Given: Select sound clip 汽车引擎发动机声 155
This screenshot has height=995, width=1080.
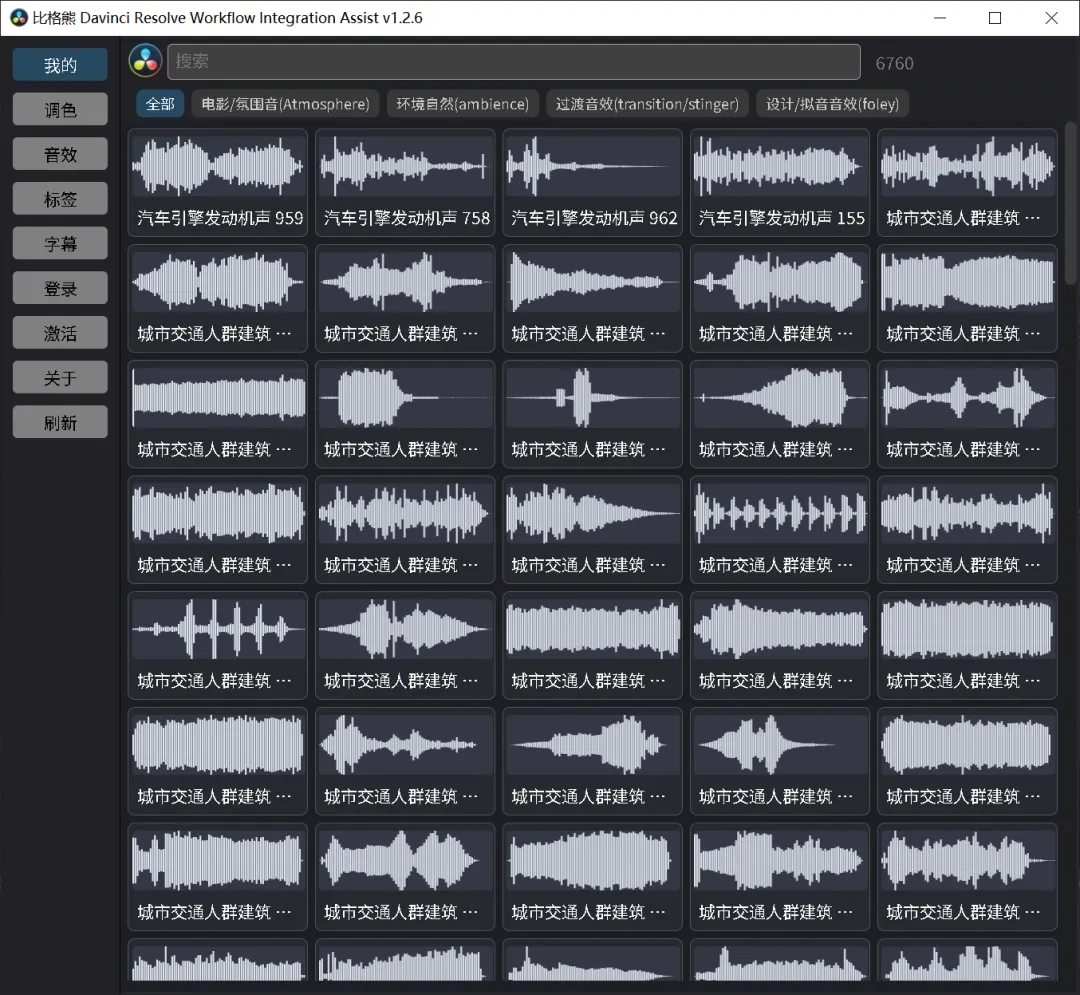Looking at the screenshot, I should click(780, 182).
